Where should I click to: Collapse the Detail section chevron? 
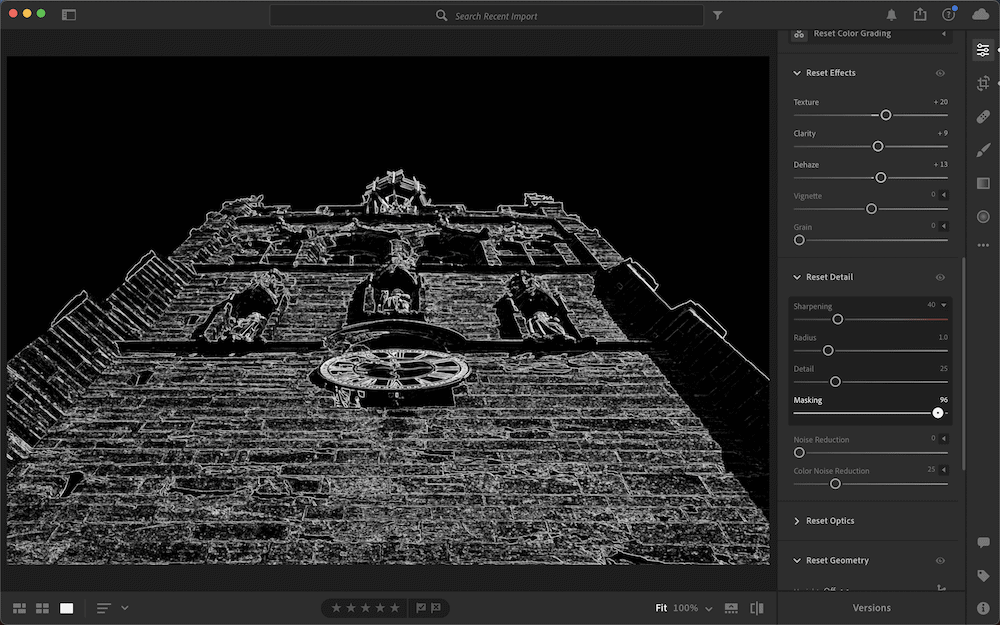coord(797,277)
